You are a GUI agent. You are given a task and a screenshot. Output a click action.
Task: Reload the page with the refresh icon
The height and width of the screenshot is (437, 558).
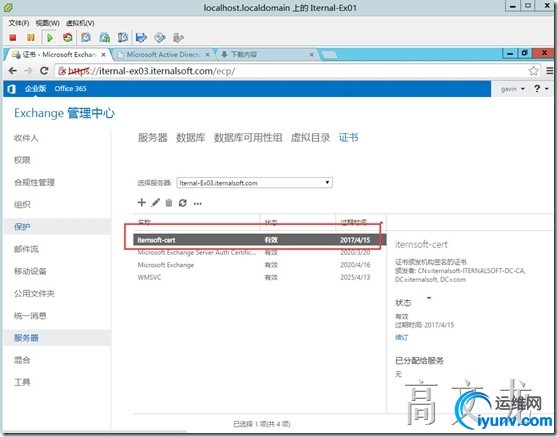[44, 71]
